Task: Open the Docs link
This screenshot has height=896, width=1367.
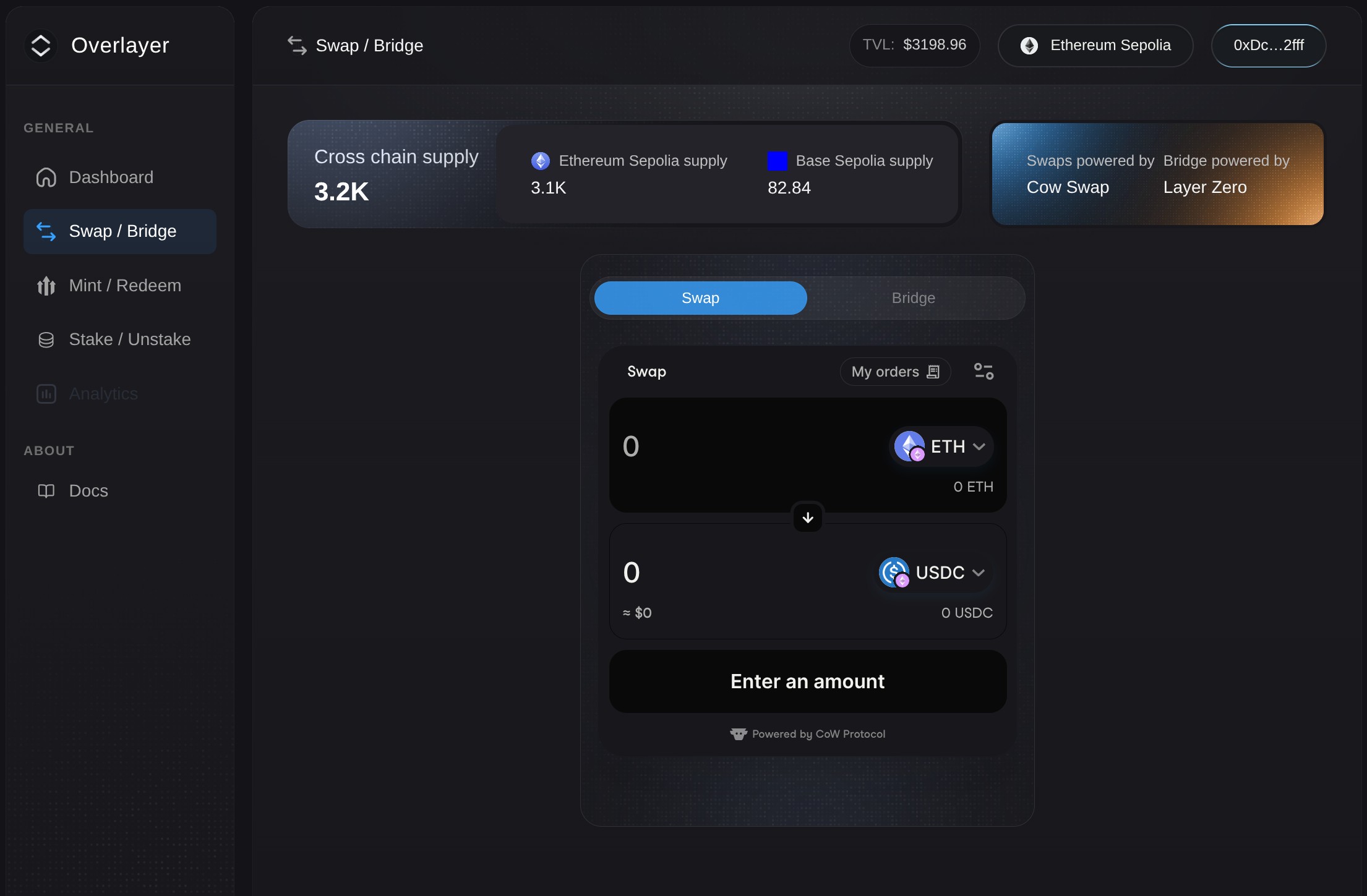Action: [x=120, y=491]
